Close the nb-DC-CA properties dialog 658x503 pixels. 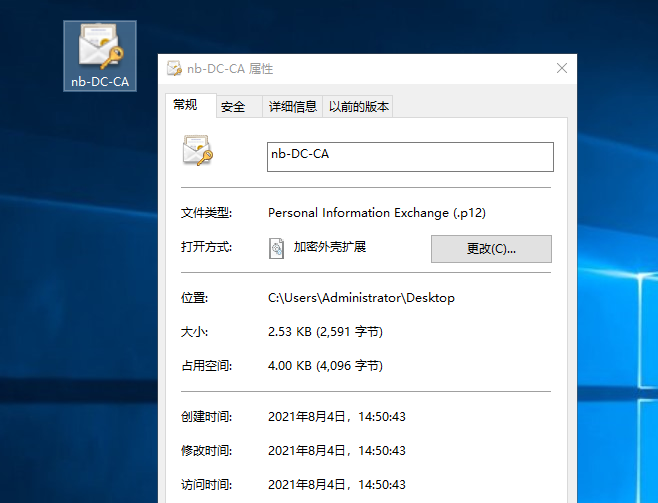[562, 68]
